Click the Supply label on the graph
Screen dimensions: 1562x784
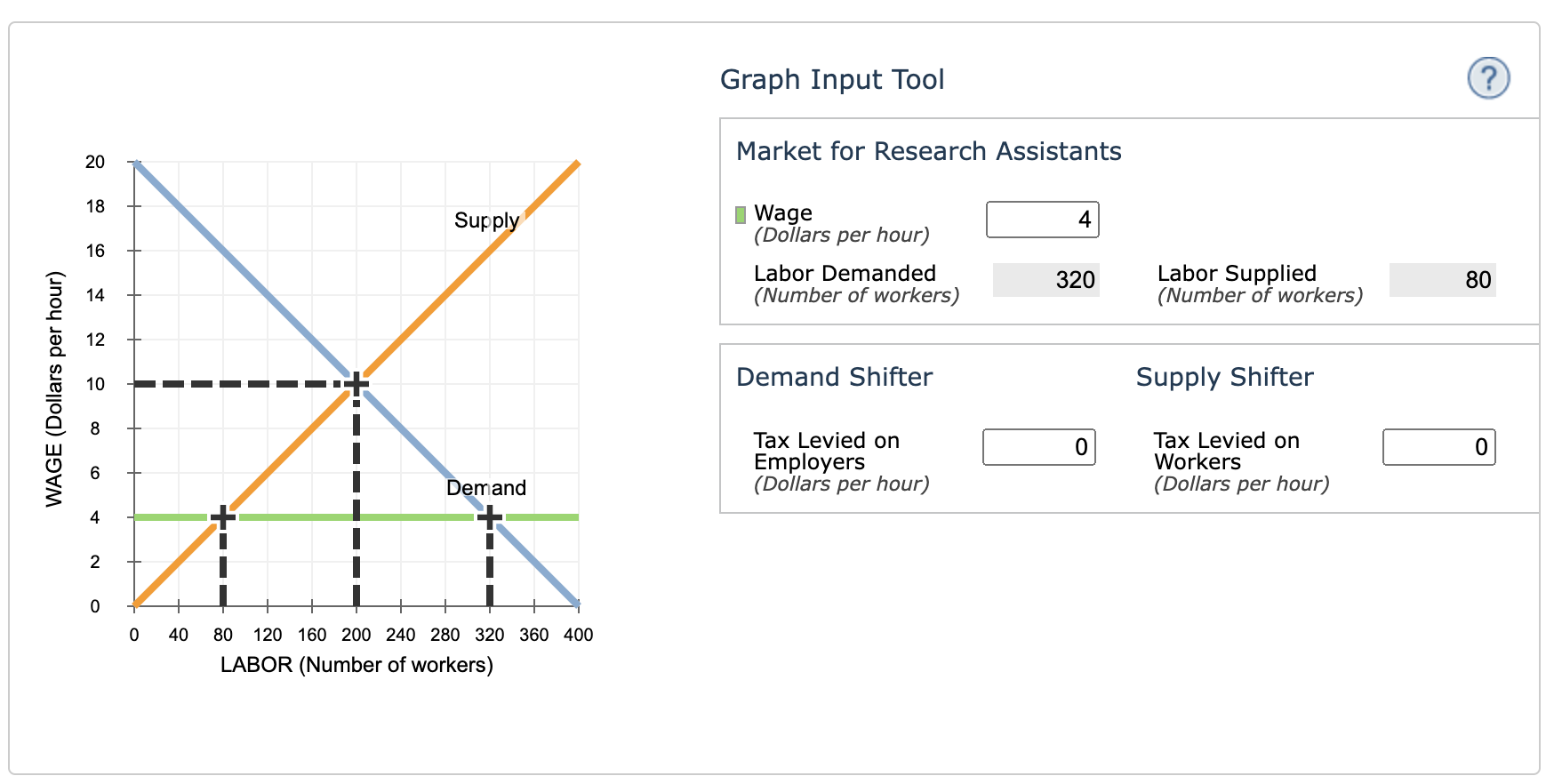coord(487,220)
